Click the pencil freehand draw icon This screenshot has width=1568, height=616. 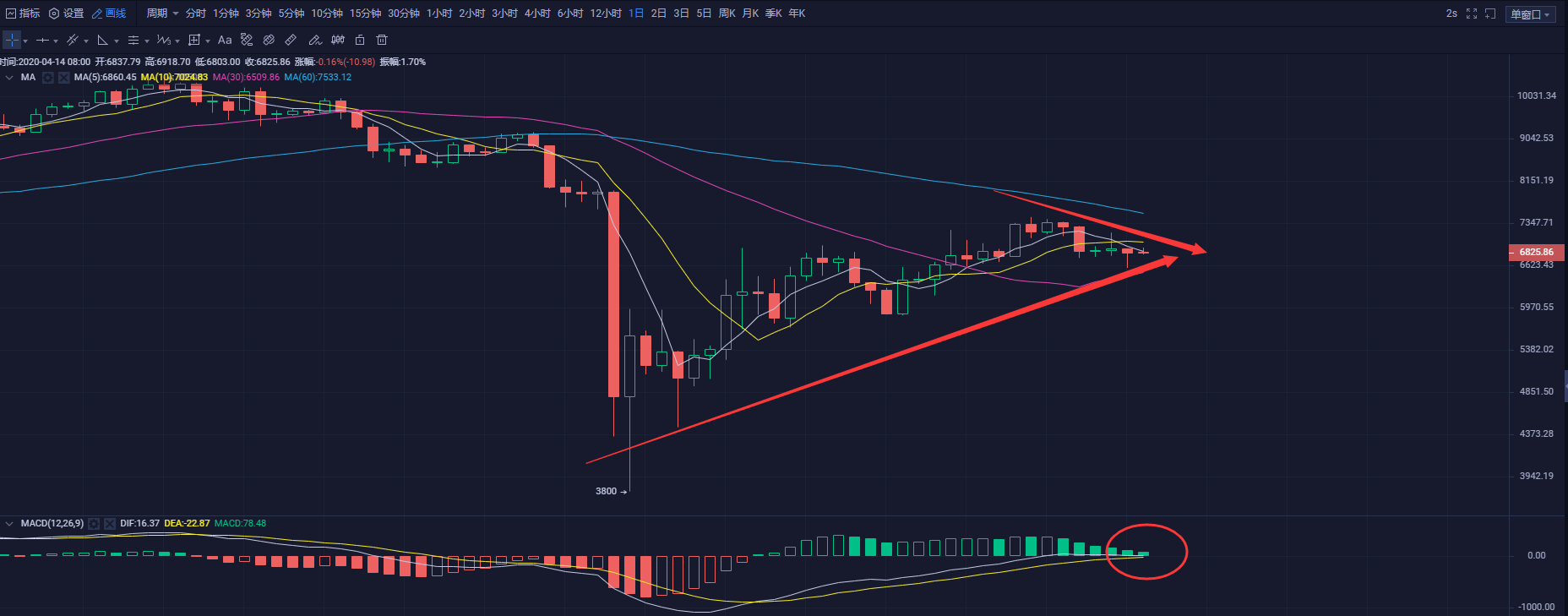(x=315, y=40)
